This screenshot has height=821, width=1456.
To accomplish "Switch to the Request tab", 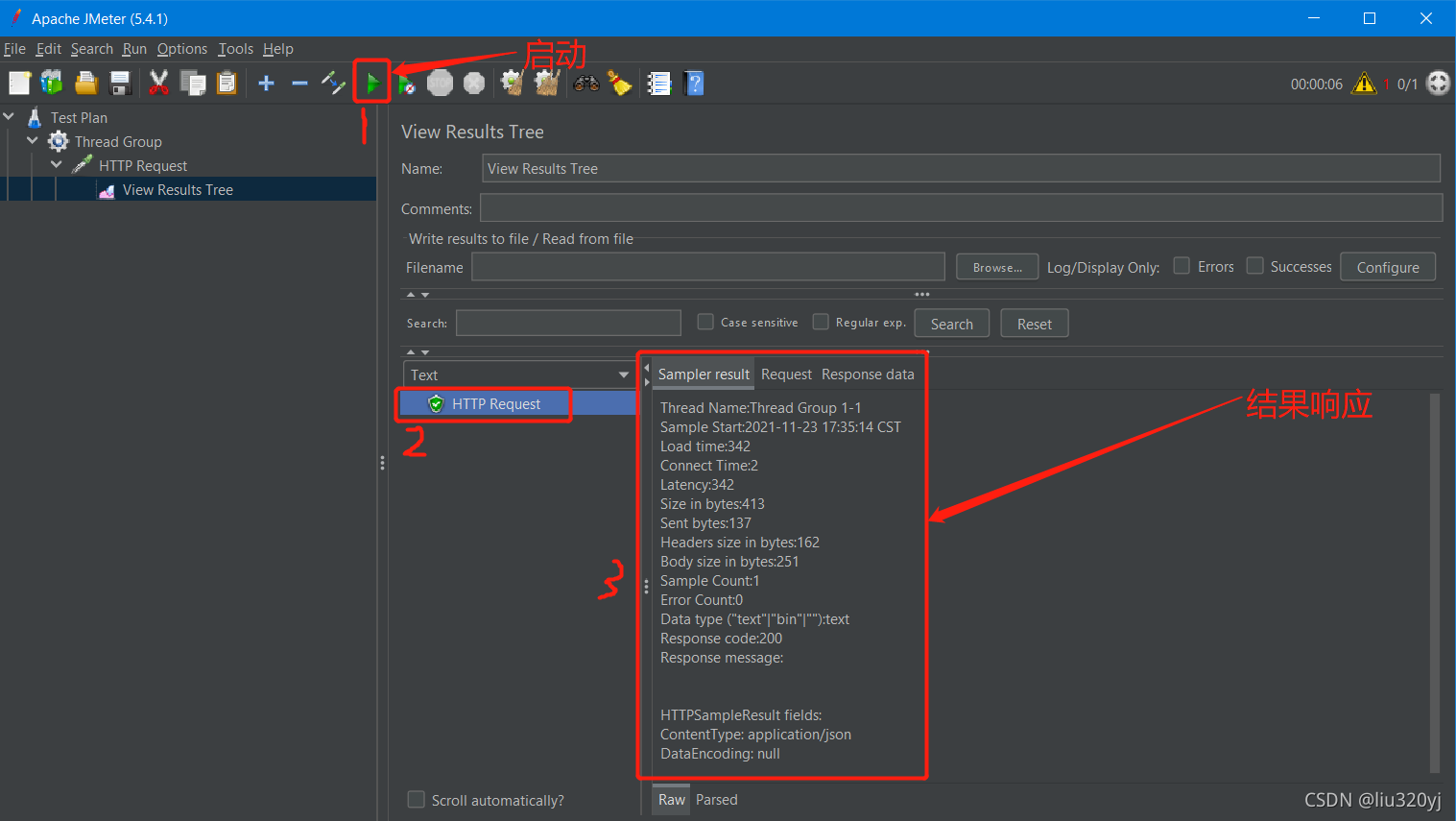I will [x=786, y=374].
